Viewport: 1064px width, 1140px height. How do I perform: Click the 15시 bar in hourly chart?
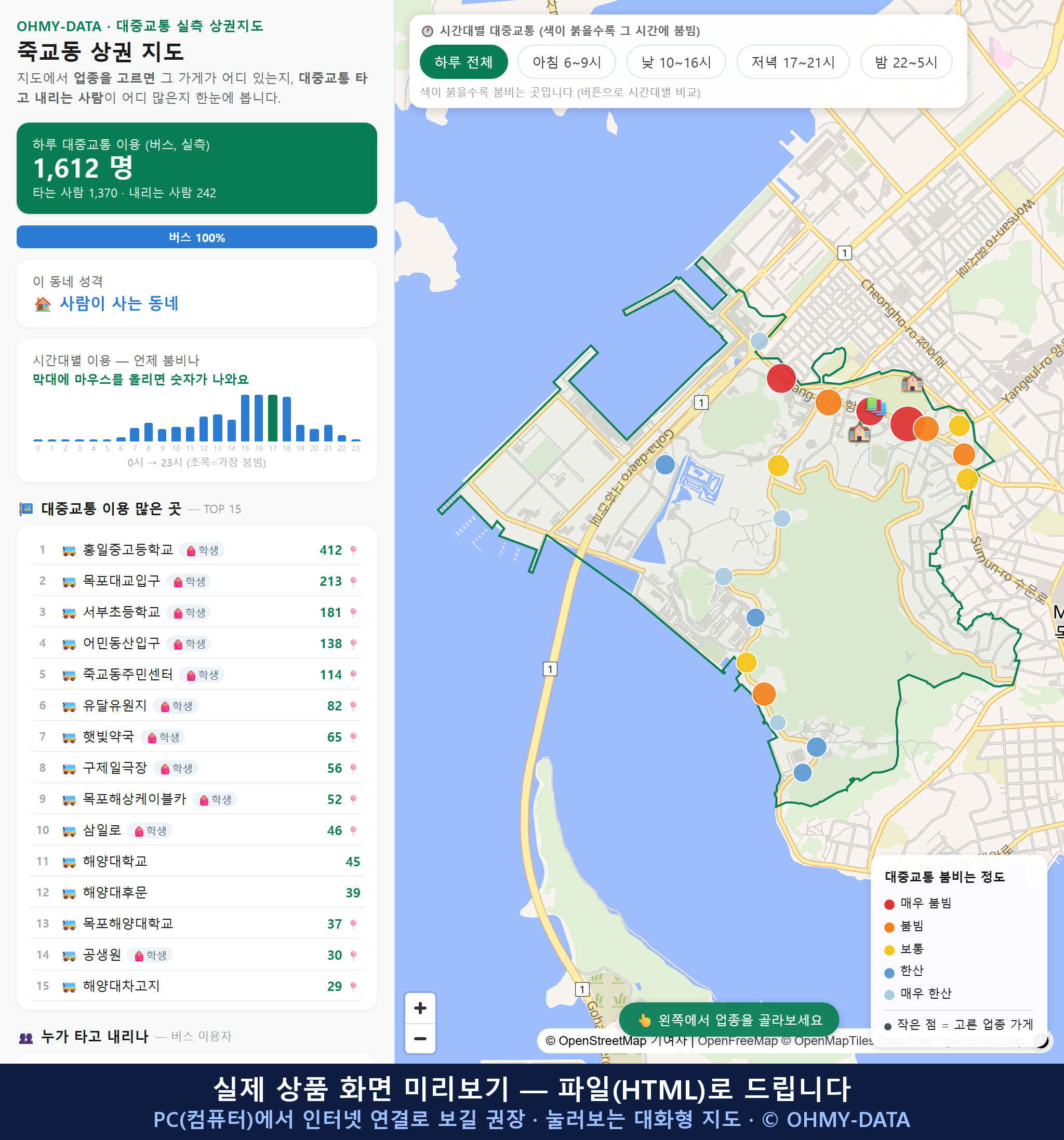click(245, 418)
